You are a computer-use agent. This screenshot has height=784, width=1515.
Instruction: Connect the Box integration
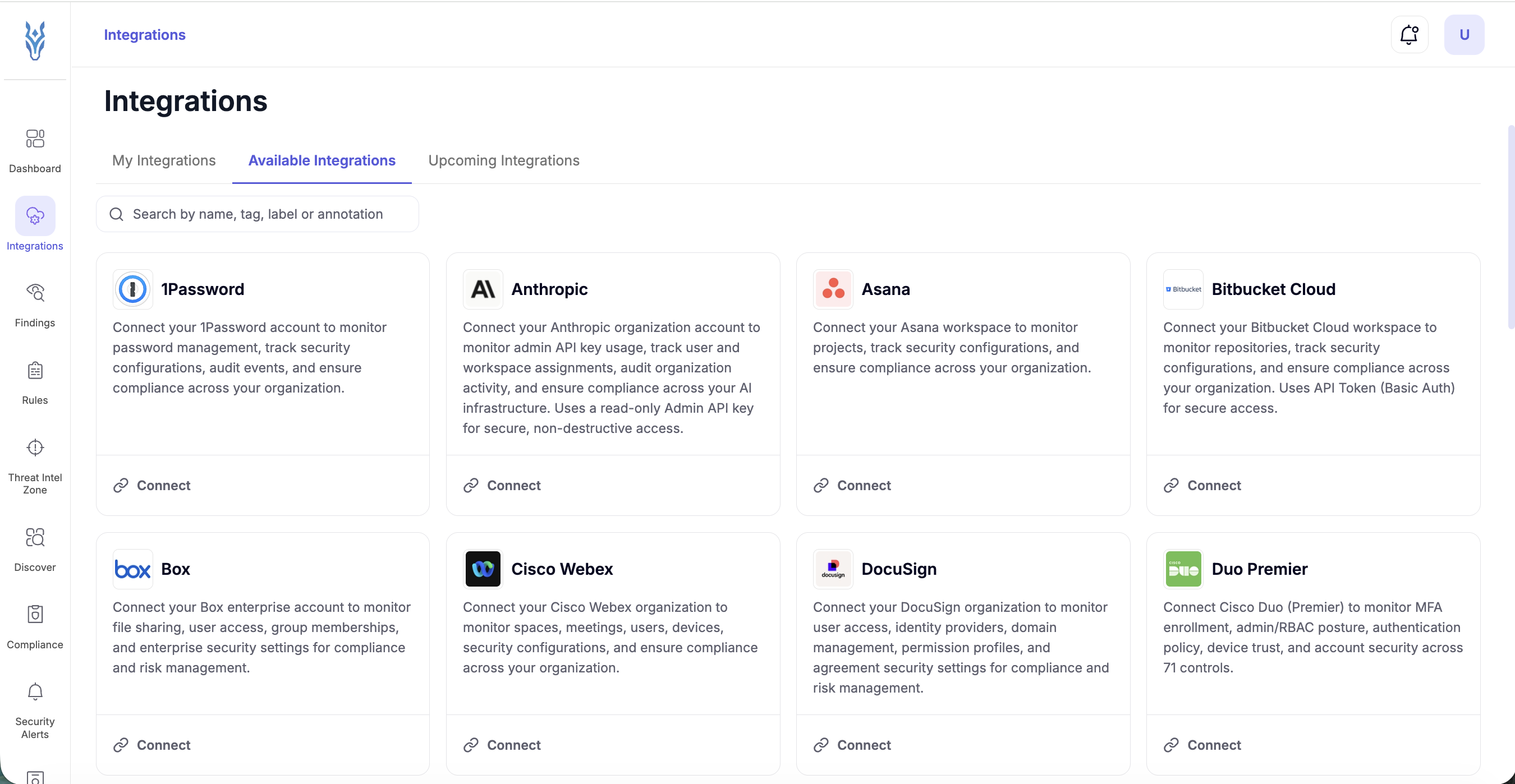tap(151, 745)
